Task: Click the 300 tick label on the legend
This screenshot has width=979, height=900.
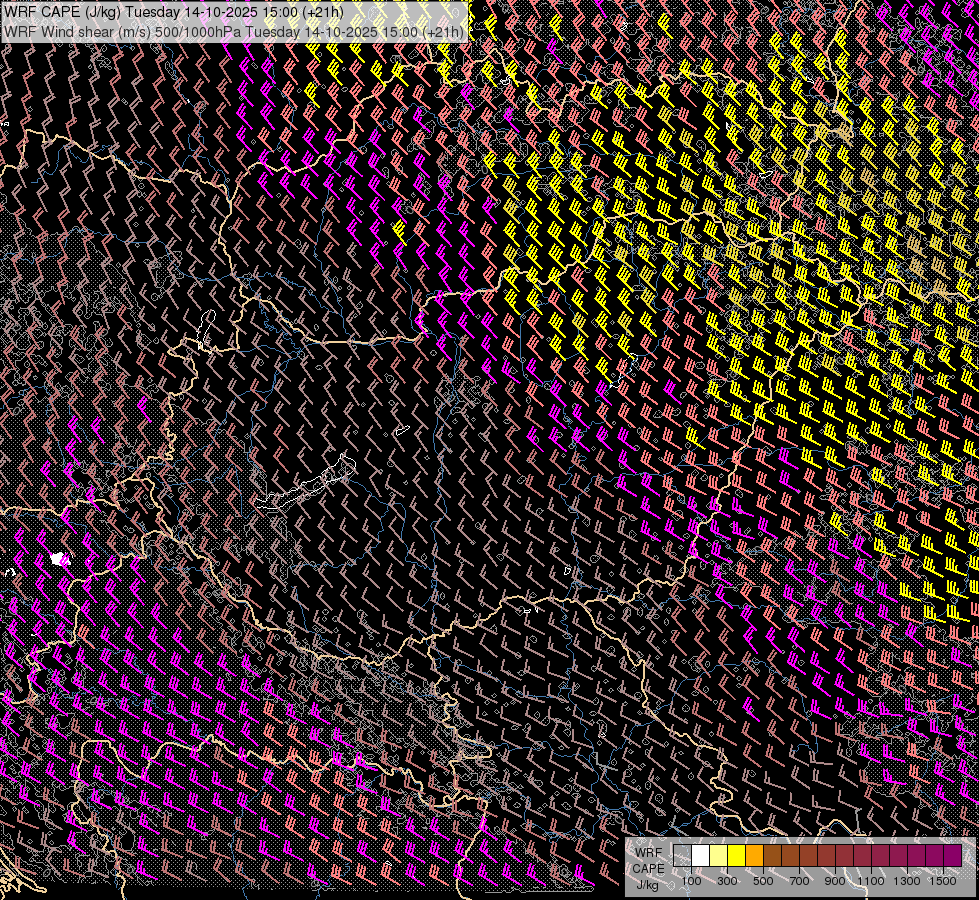Action: tap(727, 881)
